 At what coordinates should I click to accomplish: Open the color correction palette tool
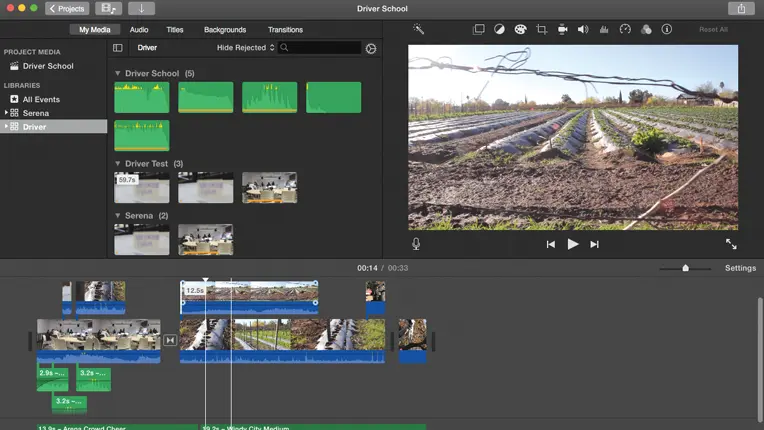(x=520, y=30)
